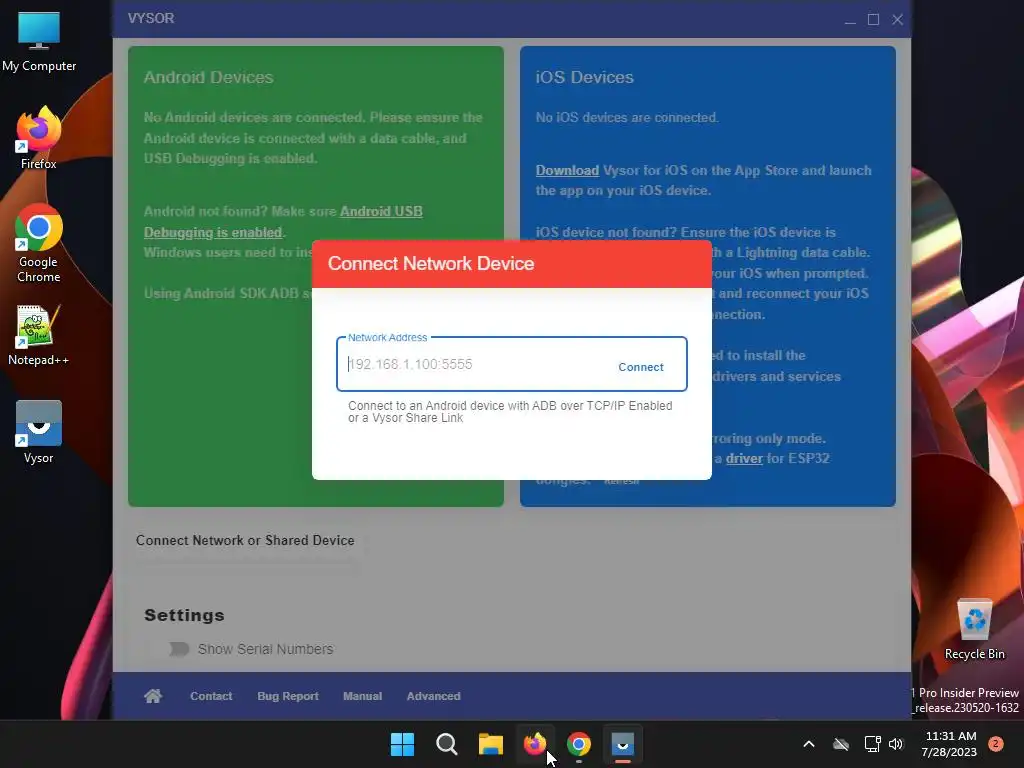The width and height of the screenshot is (1024, 768).
Task: Click the network display tray icon
Action: pyautogui.click(x=872, y=744)
